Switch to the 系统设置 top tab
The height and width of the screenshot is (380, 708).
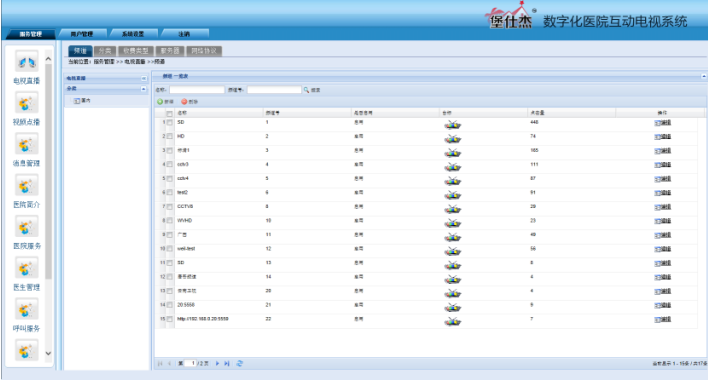click(x=133, y=34)
